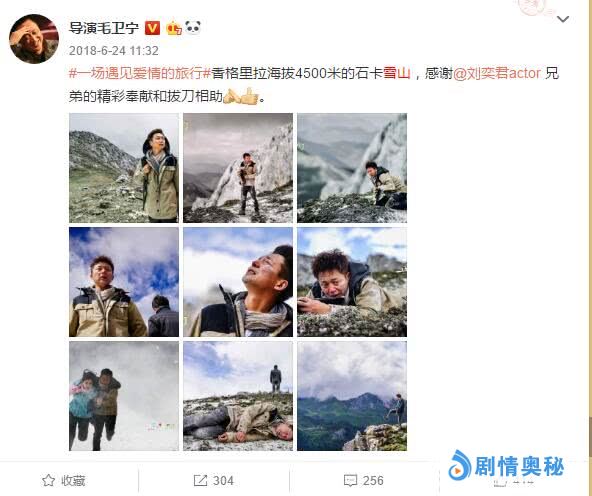Open the @刘奕君actor mention
Image resolution: width=592 pixels, height=496 pixels.
click(496, 73)
